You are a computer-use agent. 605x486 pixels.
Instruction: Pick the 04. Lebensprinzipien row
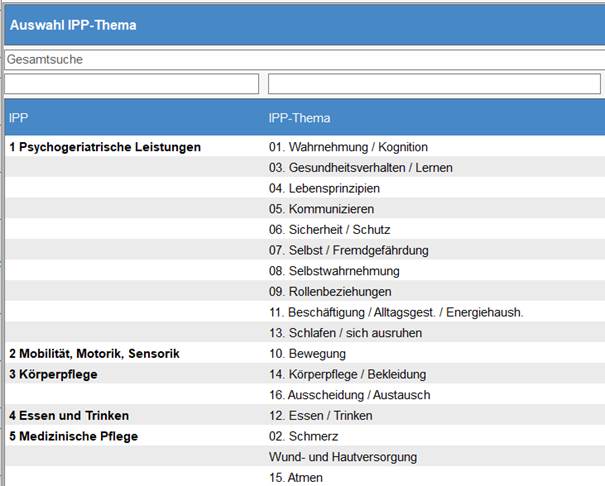click(x=324, y=188)
